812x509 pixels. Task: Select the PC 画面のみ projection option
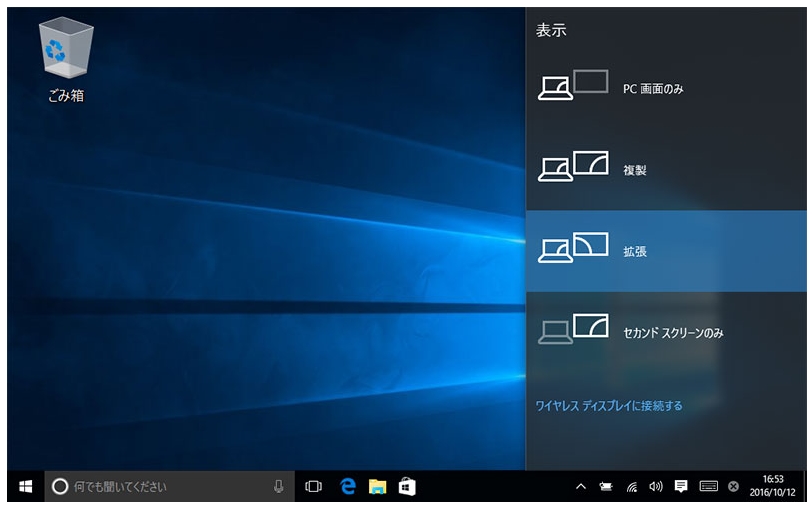click(x=666, y=89)
